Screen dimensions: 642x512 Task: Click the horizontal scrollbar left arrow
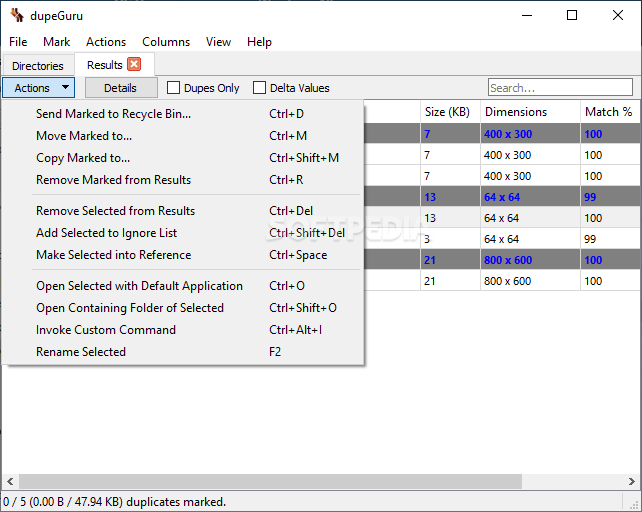coord(10,481)
